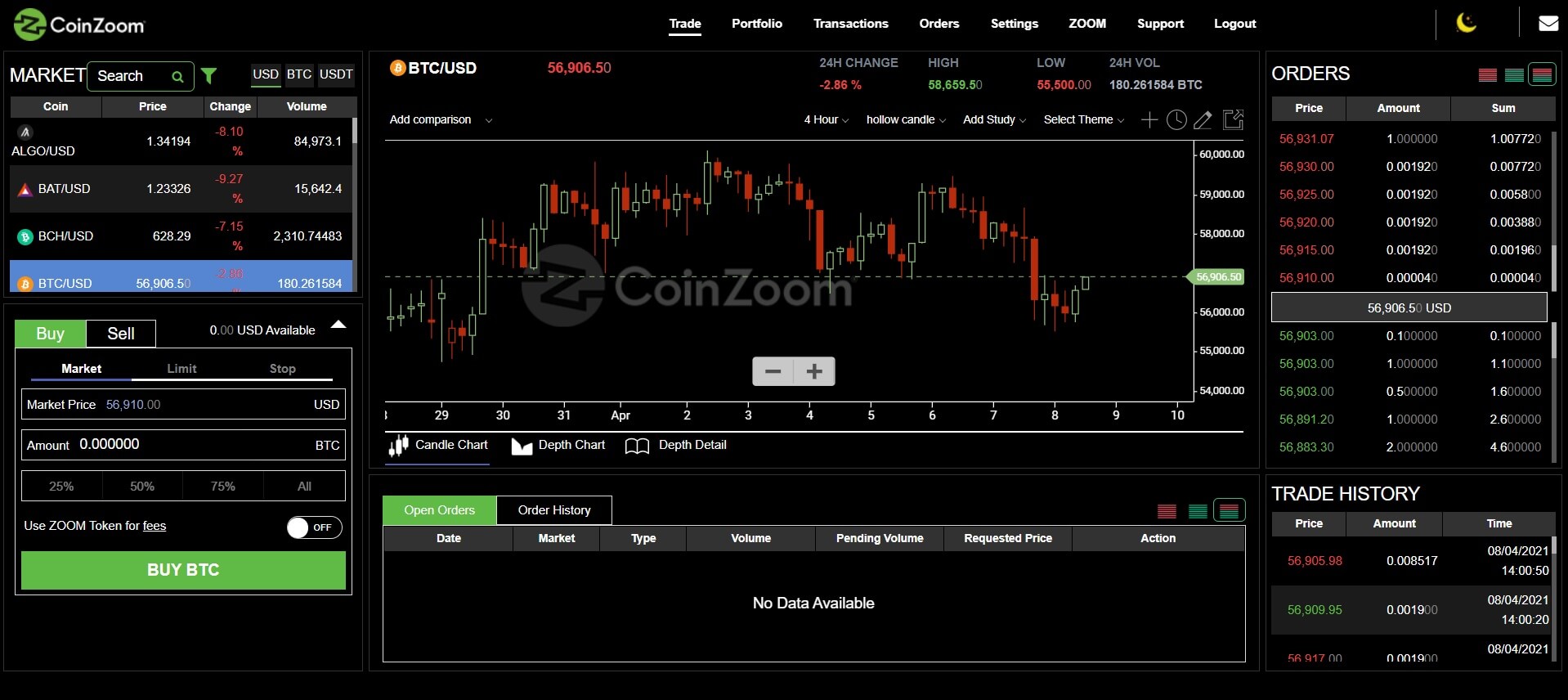Screen dimensions: 1568x700
Task: Select the crosshair plus chart tool
Action: coord(1149,120)
